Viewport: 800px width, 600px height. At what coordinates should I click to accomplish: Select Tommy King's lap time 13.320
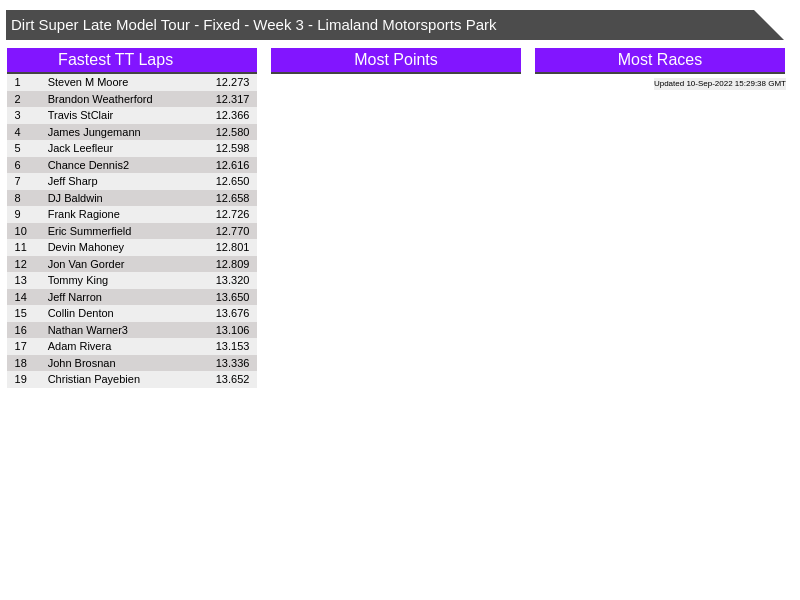pos(232,280)
